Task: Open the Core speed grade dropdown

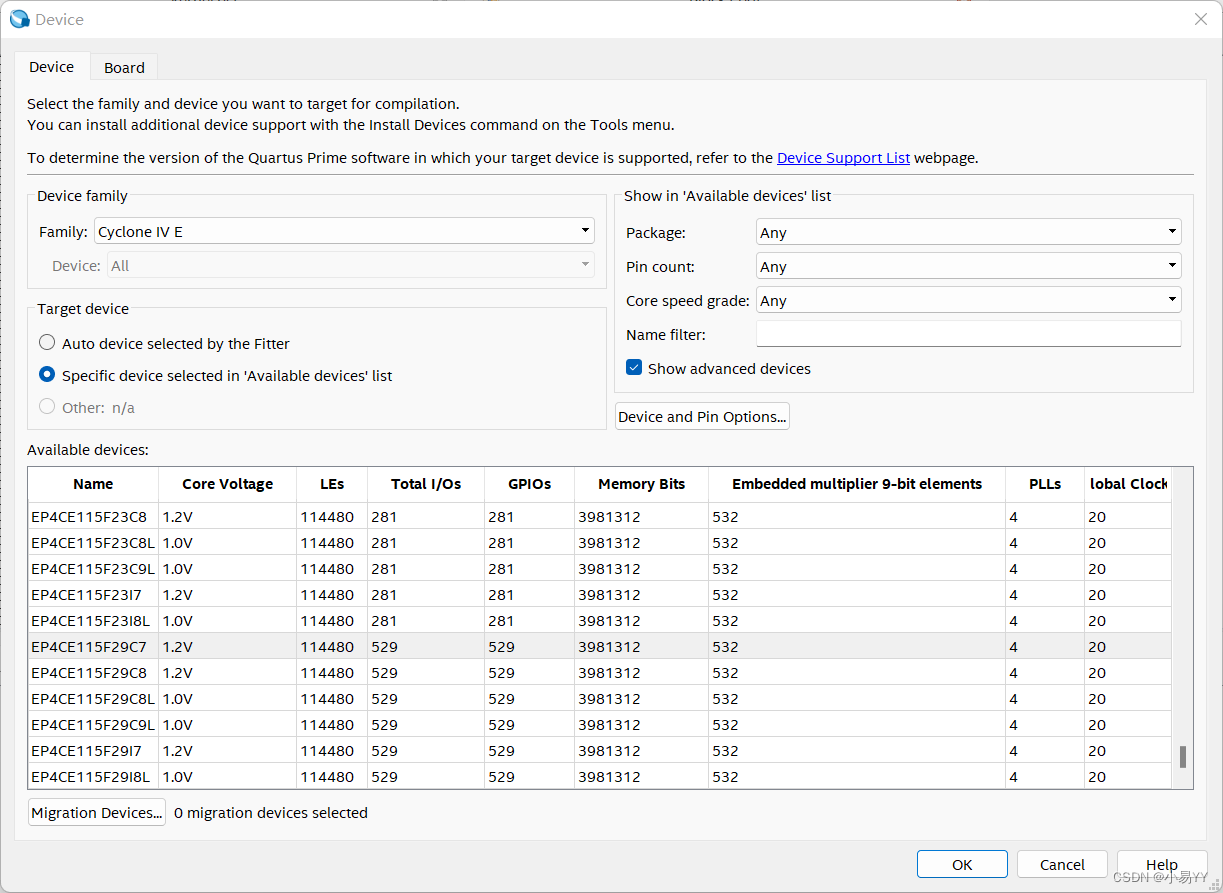Action: (x=968, y=300)
